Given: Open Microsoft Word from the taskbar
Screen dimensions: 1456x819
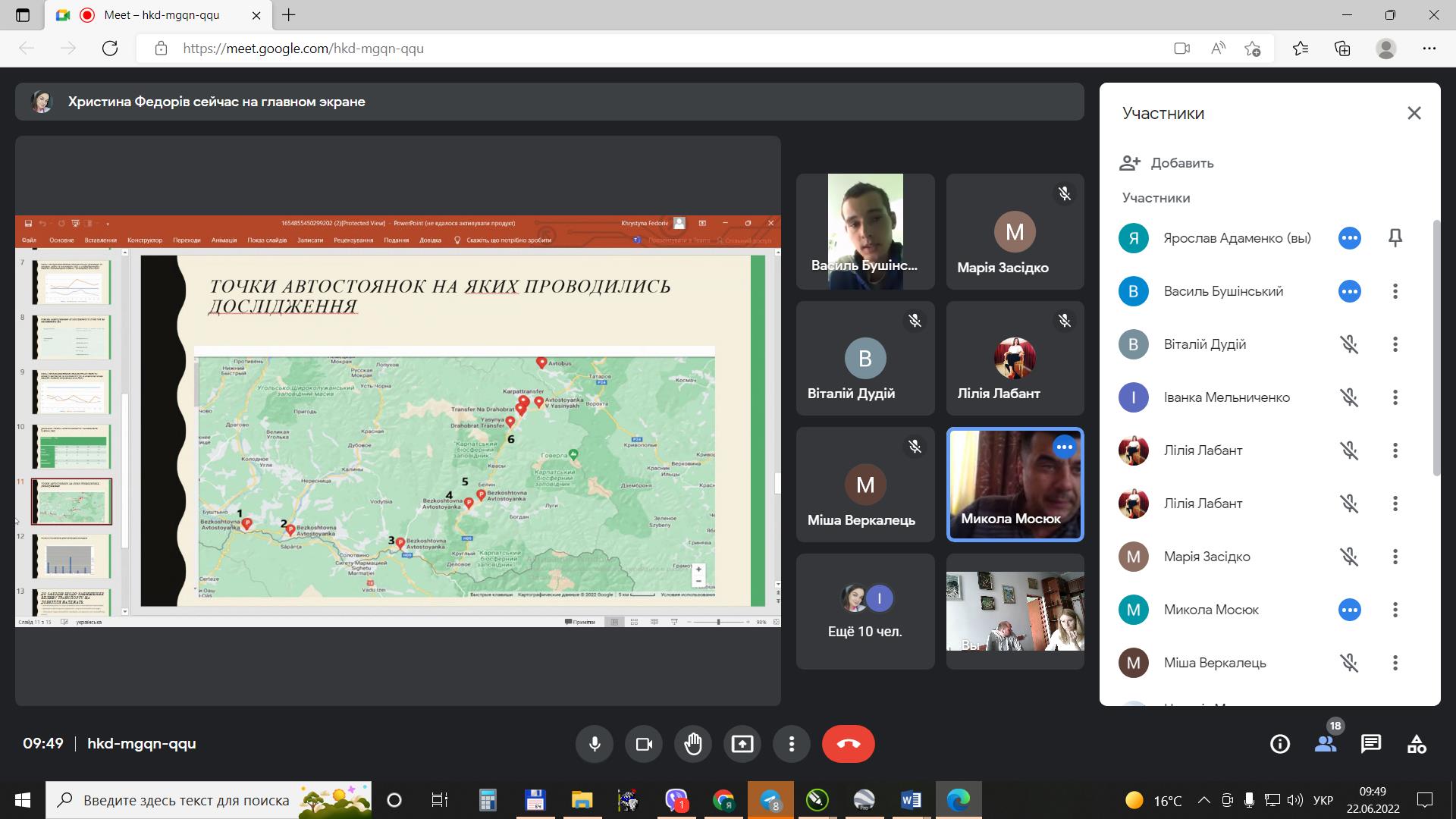Looking at the screenshot, I should (x=911, y=800).
